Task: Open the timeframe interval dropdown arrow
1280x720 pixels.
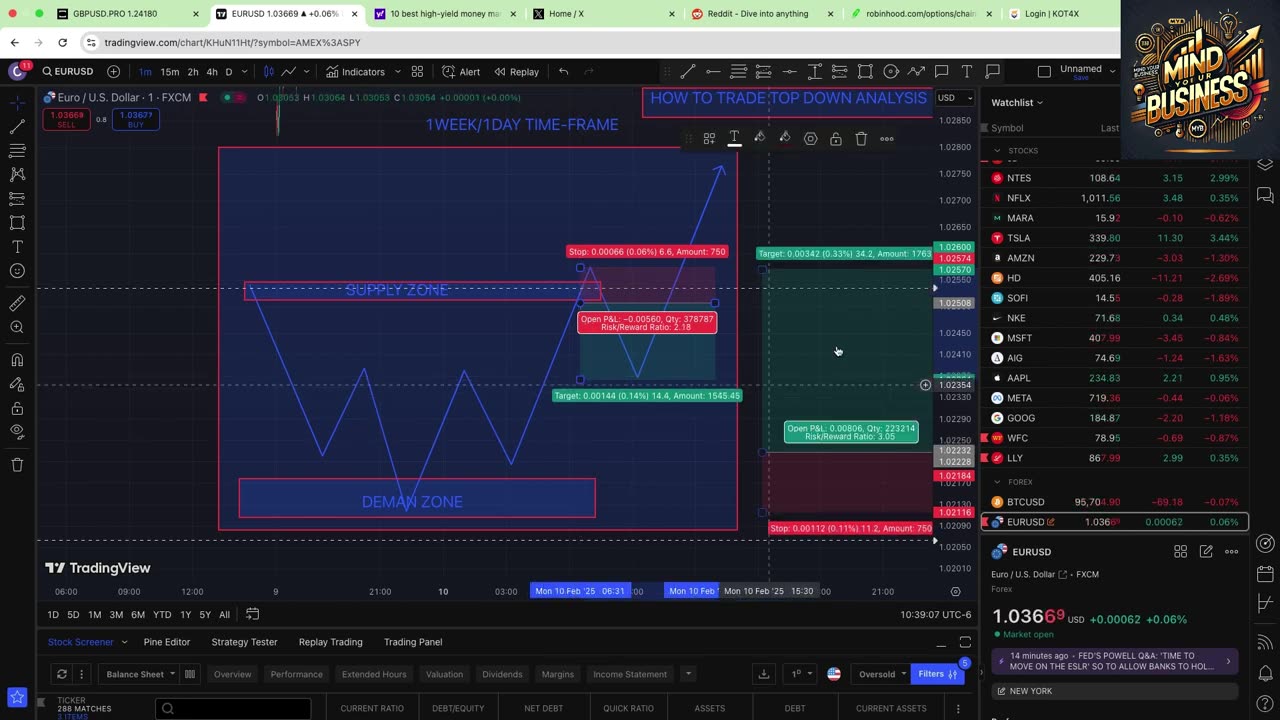Action: pyautogui.click(x=245, y=72)
